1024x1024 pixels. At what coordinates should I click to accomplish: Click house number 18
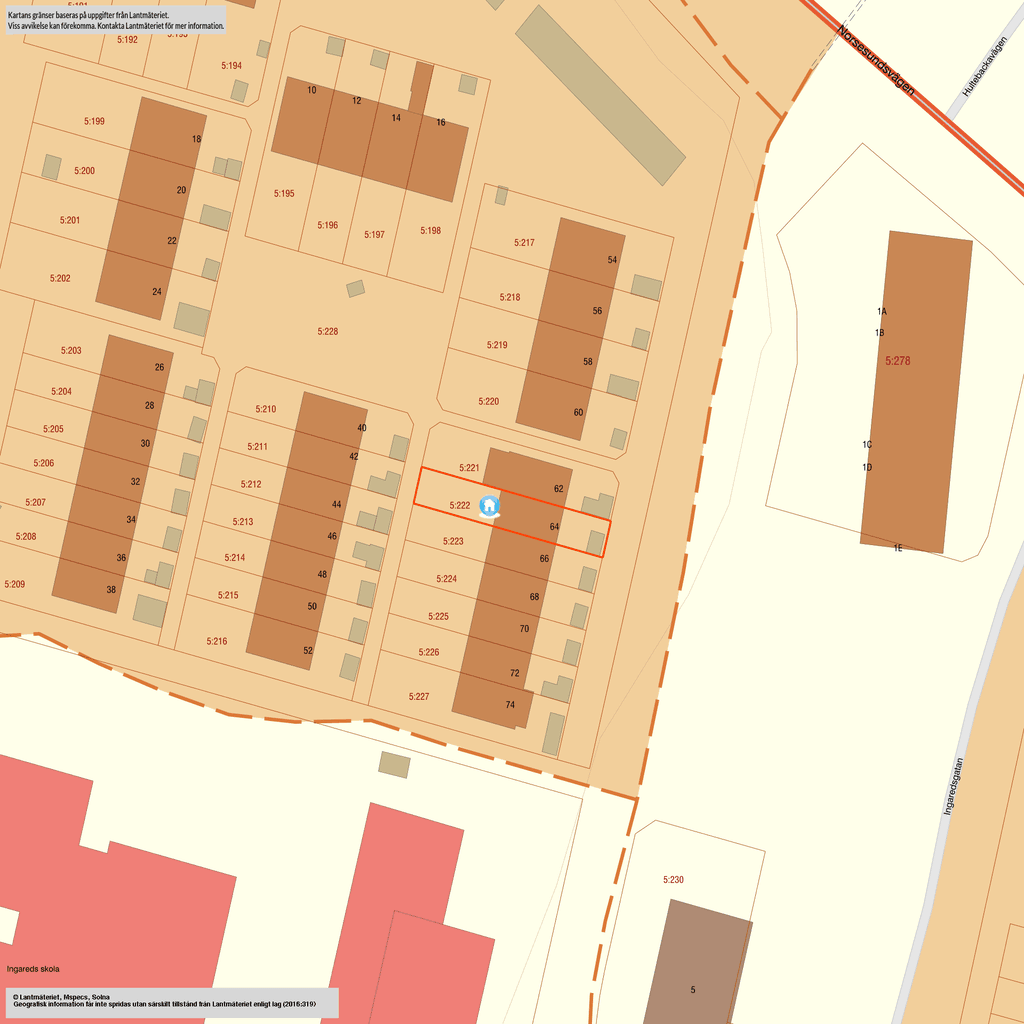click(x=197, y=138)
